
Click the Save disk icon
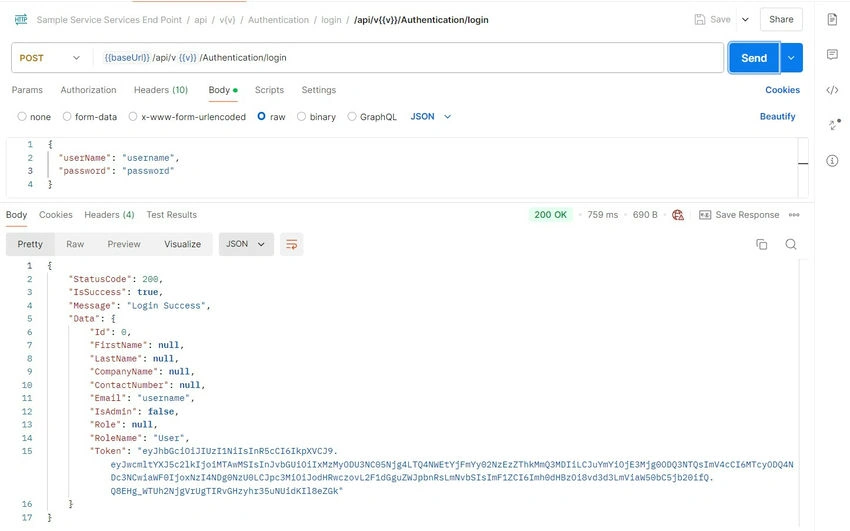[x=700, y=20]
